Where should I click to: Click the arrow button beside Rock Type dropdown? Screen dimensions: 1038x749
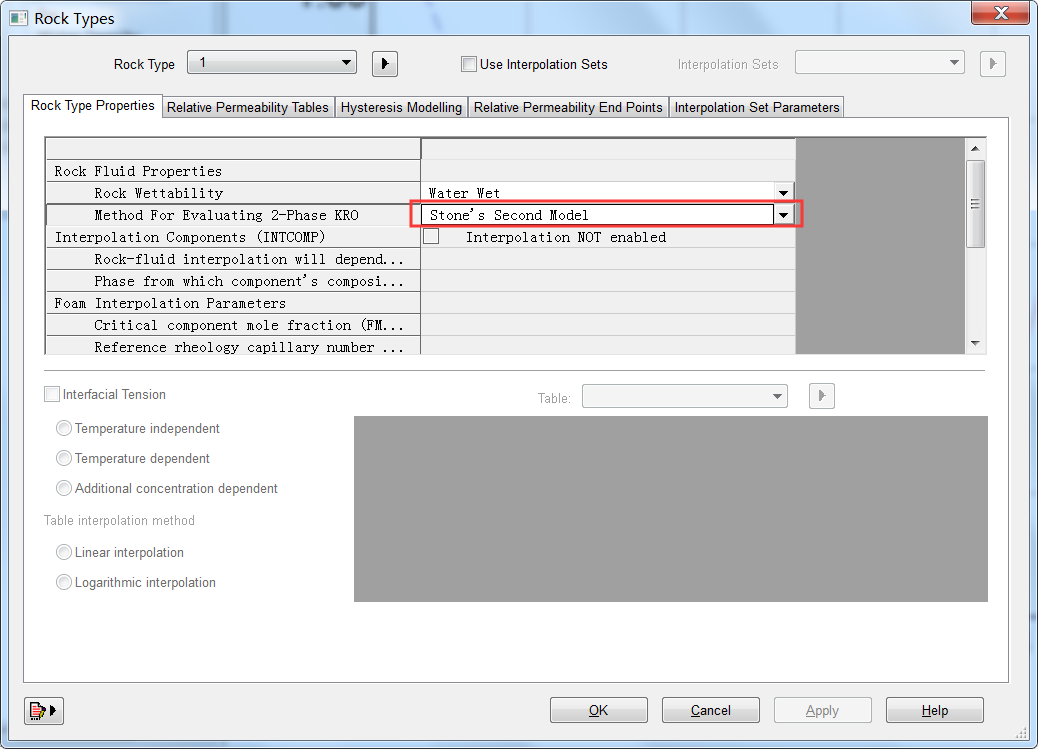click(385, 64)
